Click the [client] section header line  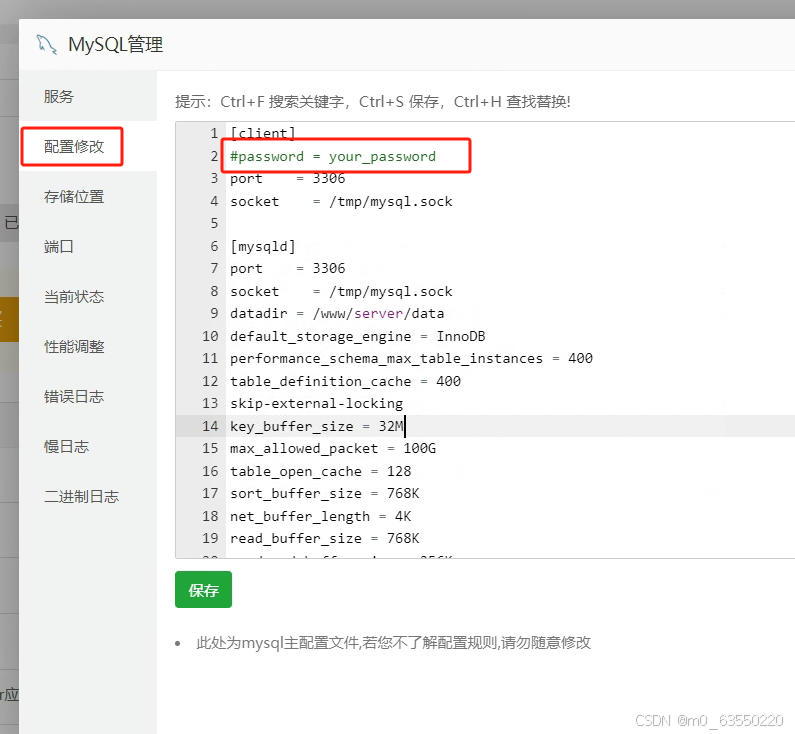[262, 134]
